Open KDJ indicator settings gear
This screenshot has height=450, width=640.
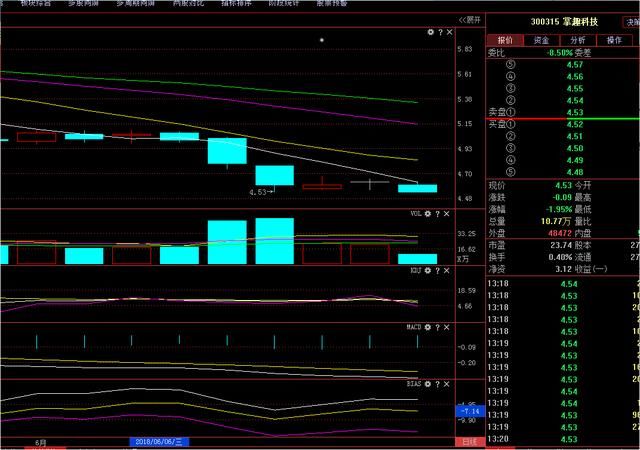tap(429, 272)
